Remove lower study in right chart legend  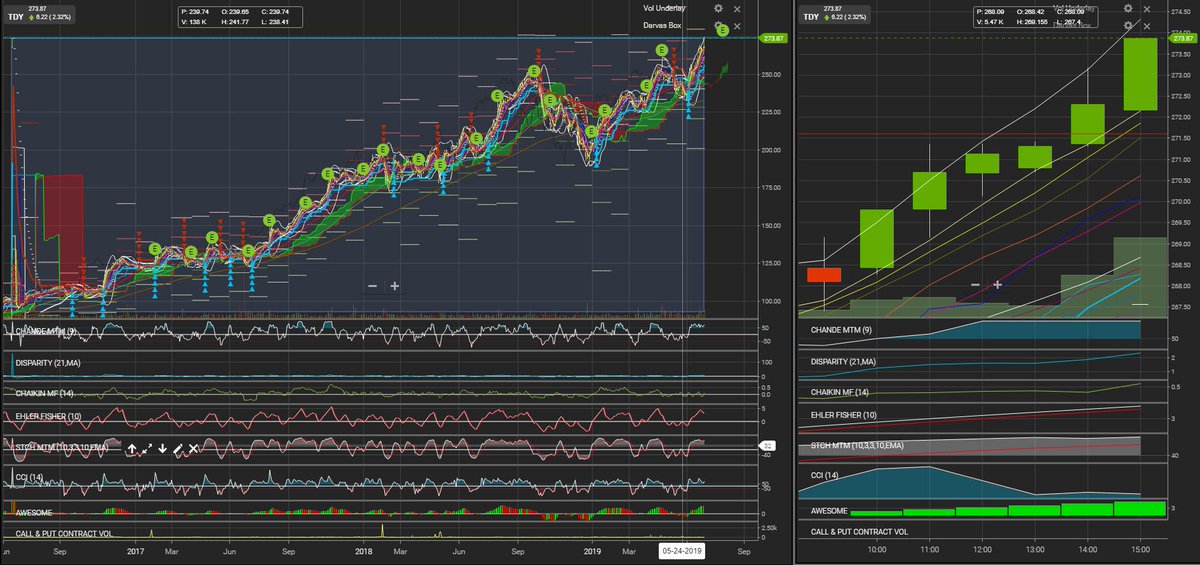(1147, 25)
